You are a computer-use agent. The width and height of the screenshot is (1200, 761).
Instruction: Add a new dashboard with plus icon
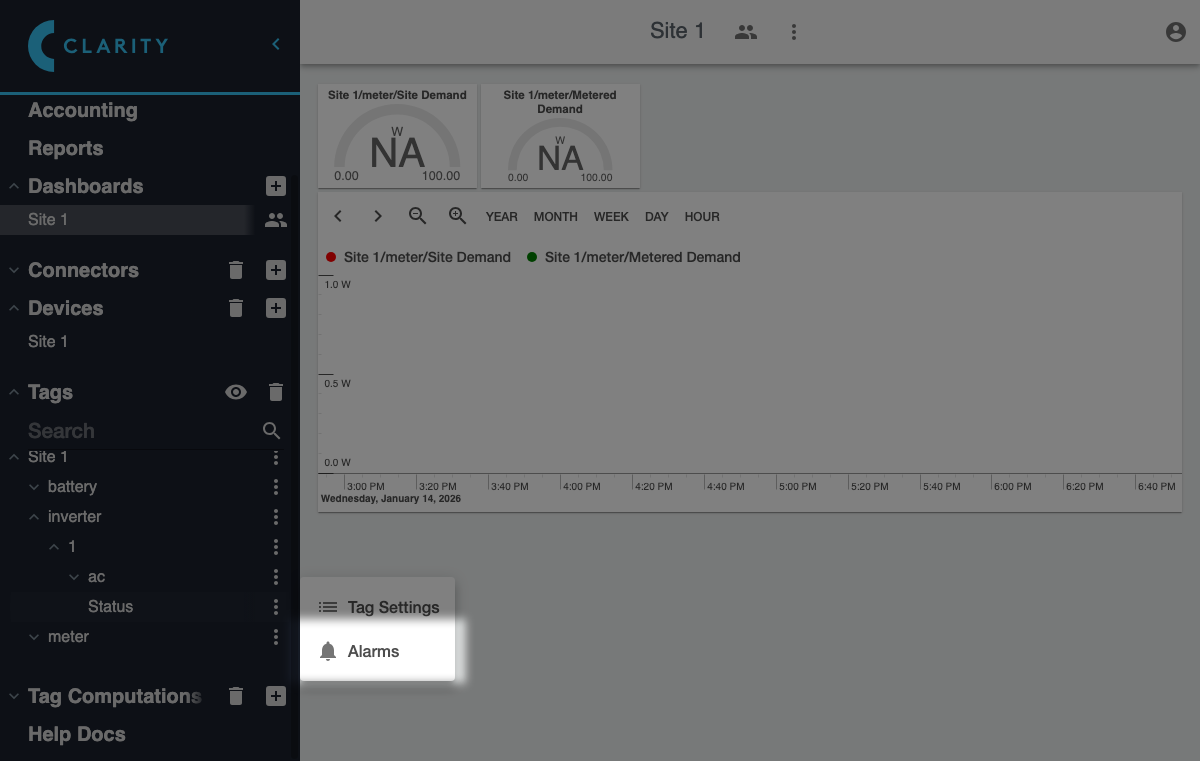pyautogui.click(x=276, y=186)
